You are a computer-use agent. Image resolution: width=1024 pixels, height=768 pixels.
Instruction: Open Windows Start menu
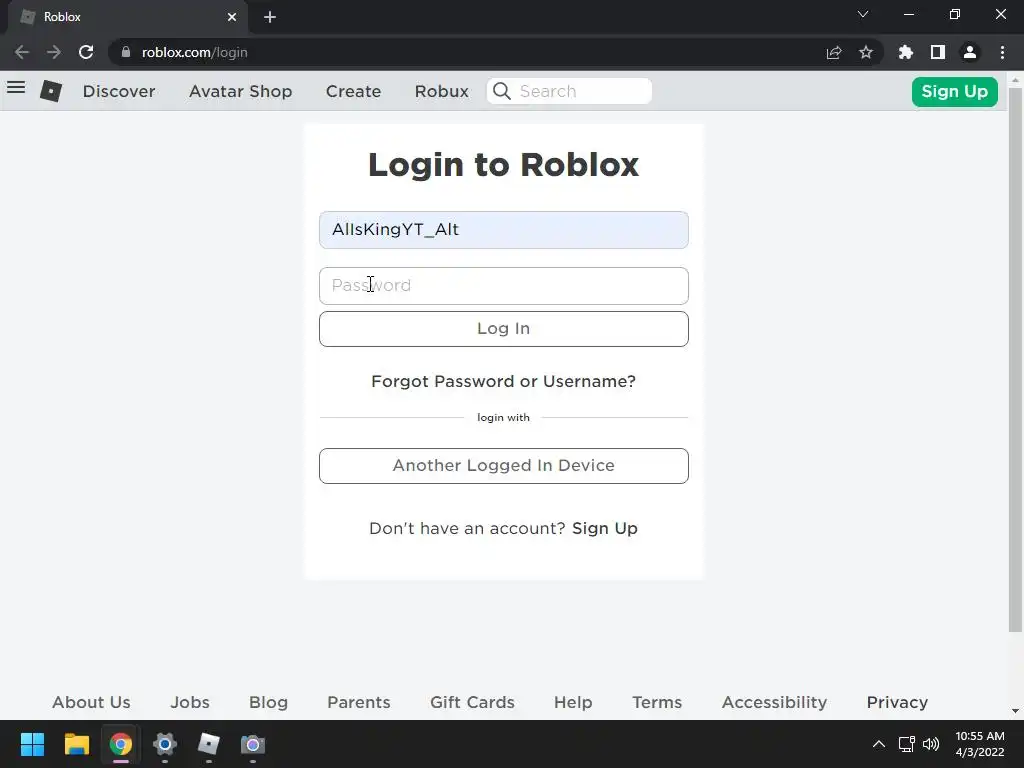pyautogui.click(x=32, y=744)
